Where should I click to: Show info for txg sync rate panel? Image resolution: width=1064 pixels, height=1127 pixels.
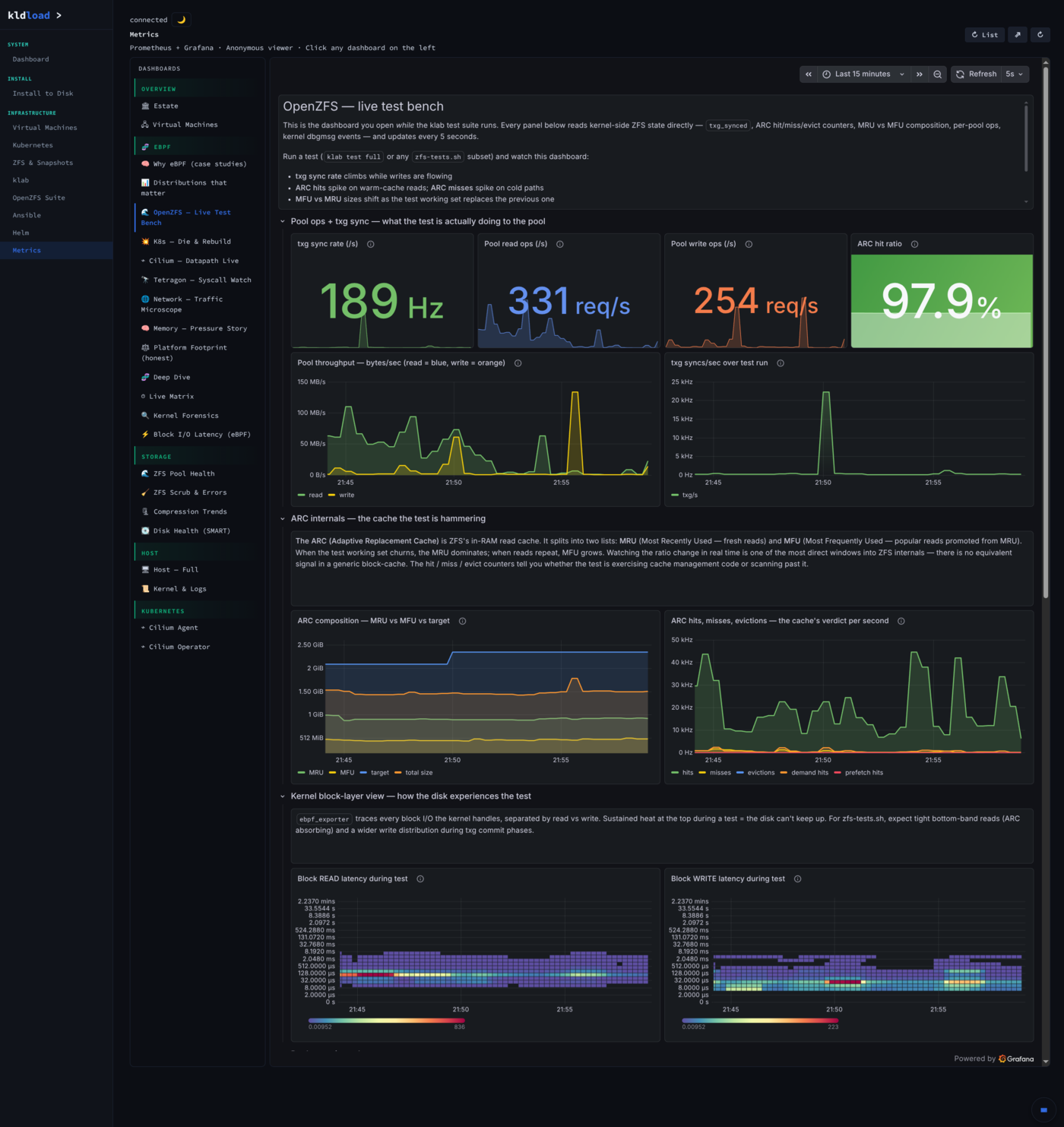click(x=371, y=244)
